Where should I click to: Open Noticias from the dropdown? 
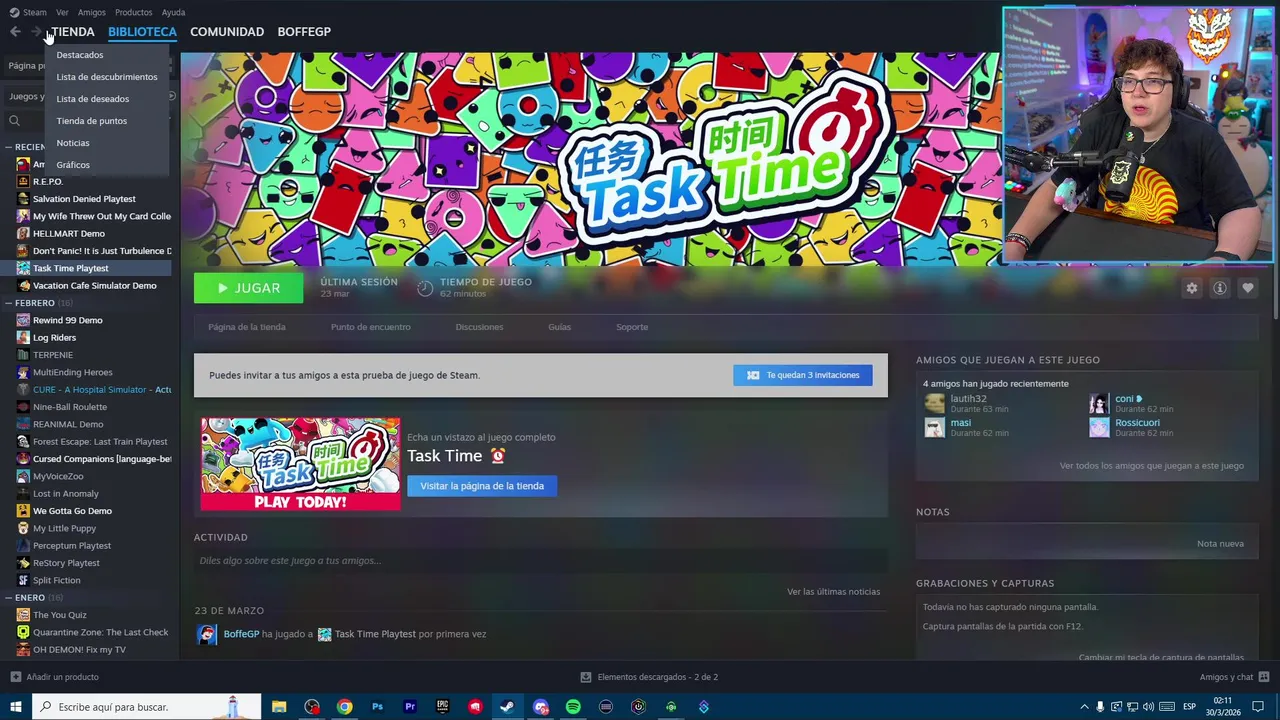73,143
